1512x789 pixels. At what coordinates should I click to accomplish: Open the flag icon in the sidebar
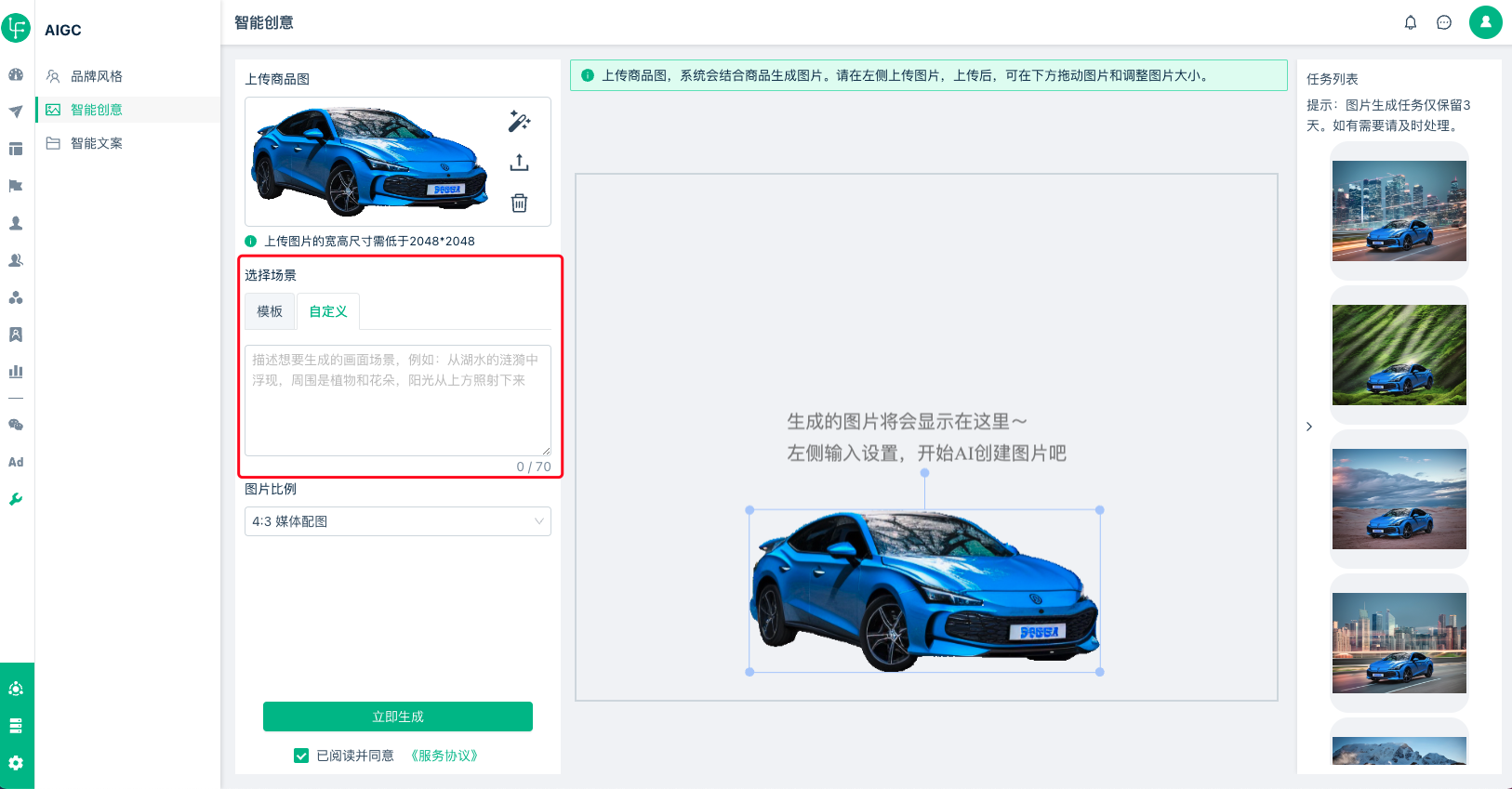(16, 186)
